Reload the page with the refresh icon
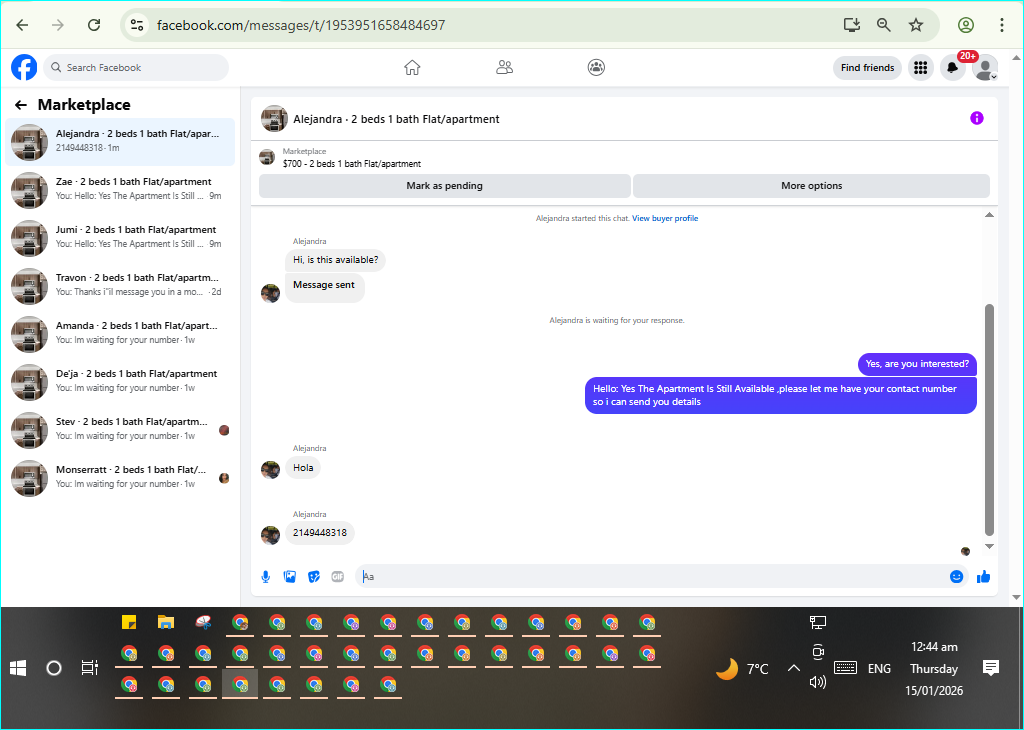The image size is (1024, 730). pos(94,25)
